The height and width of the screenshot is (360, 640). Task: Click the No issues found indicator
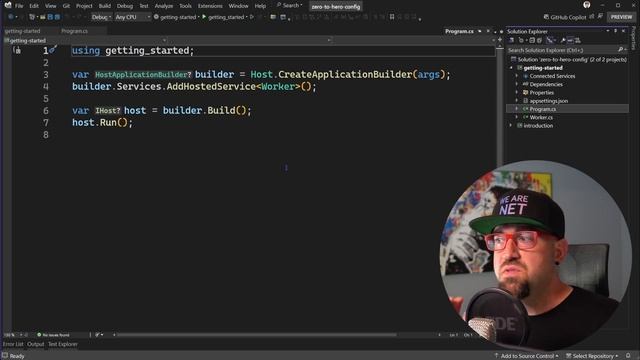point(53,335)
